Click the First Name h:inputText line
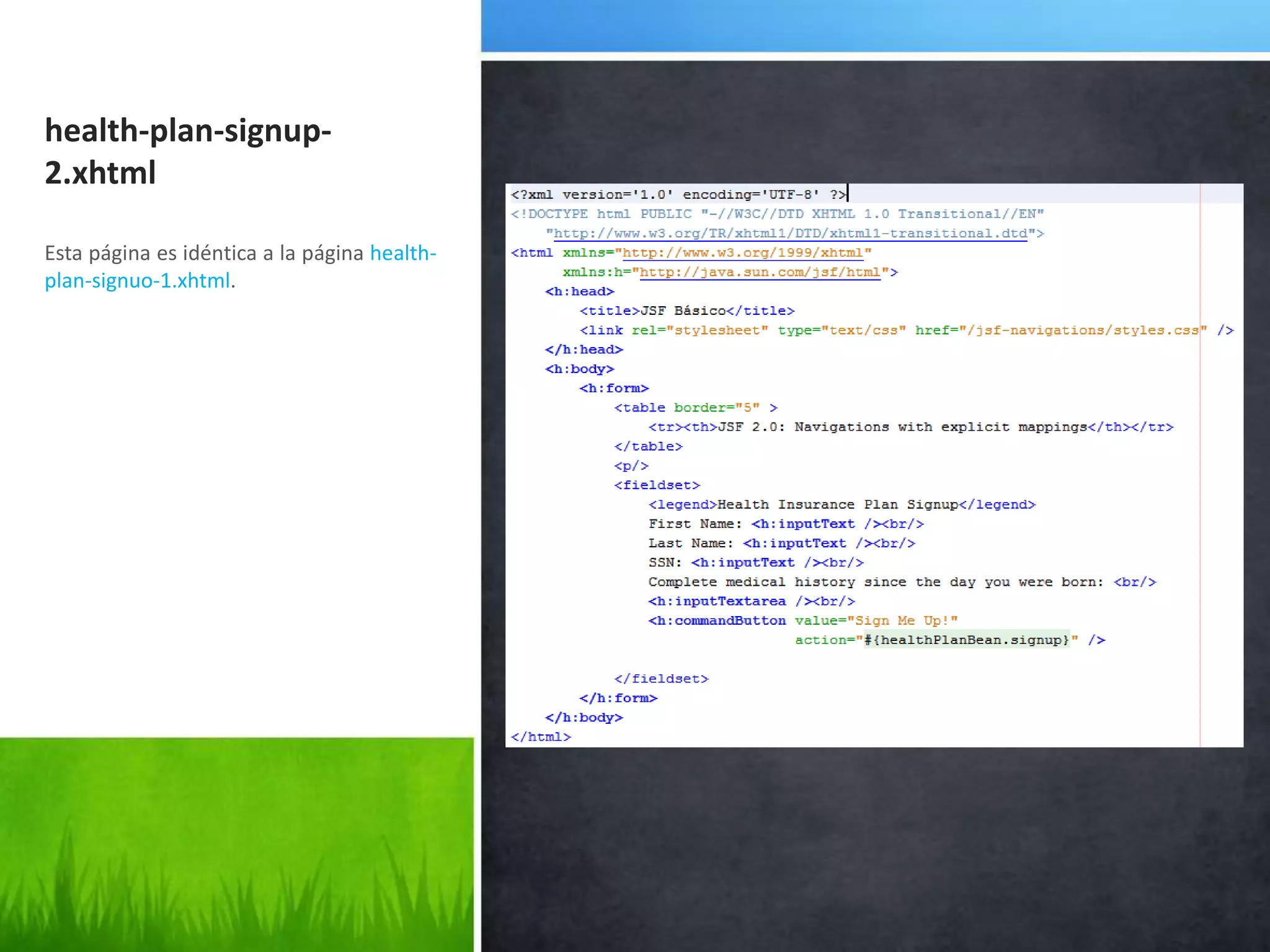Screen dimensions: 1270x952 coord(786,524)
